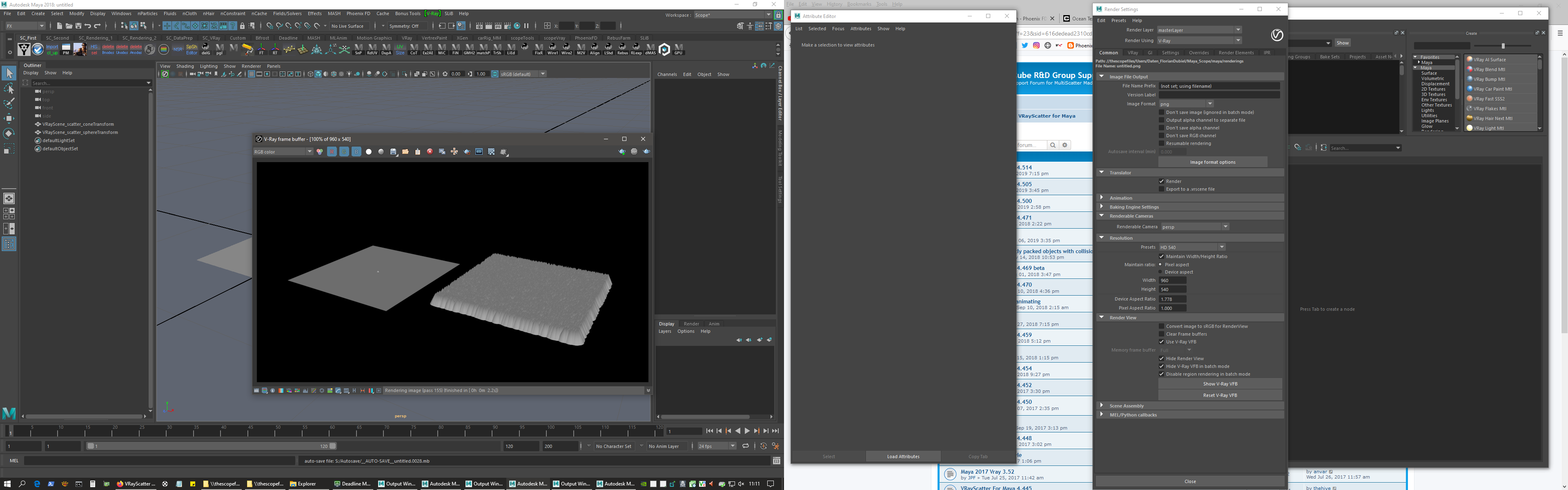Open the Render Elements tab
This screenshot has width=1568, height=490.
coord(1236,53)
